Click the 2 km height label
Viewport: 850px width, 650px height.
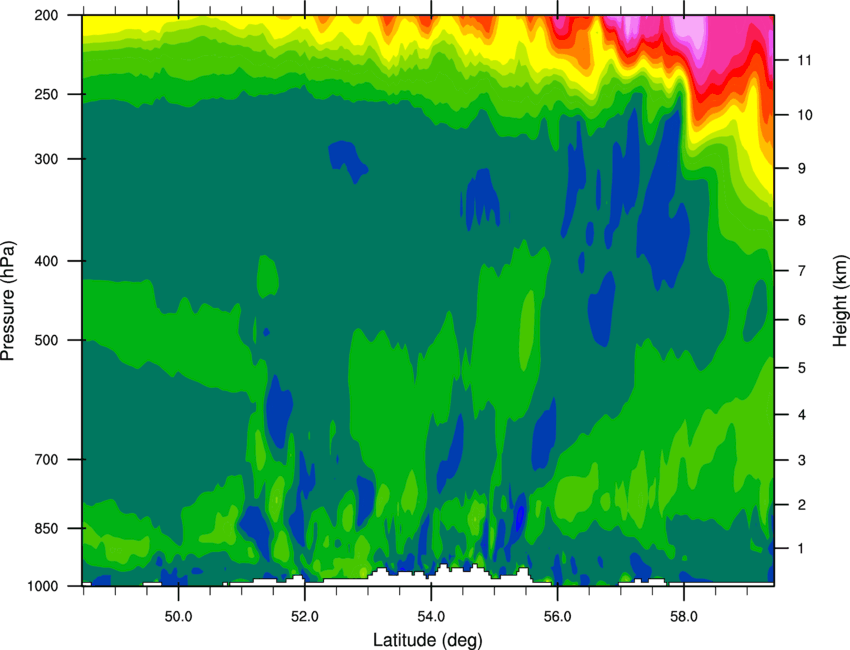point(802,505)
